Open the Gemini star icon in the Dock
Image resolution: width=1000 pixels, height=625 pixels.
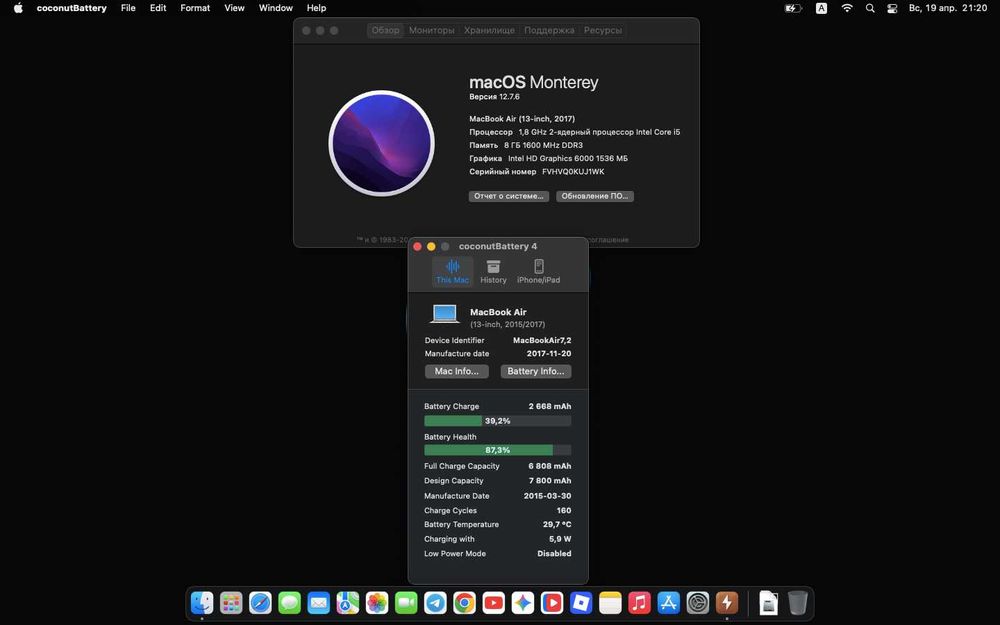[523, 602]
